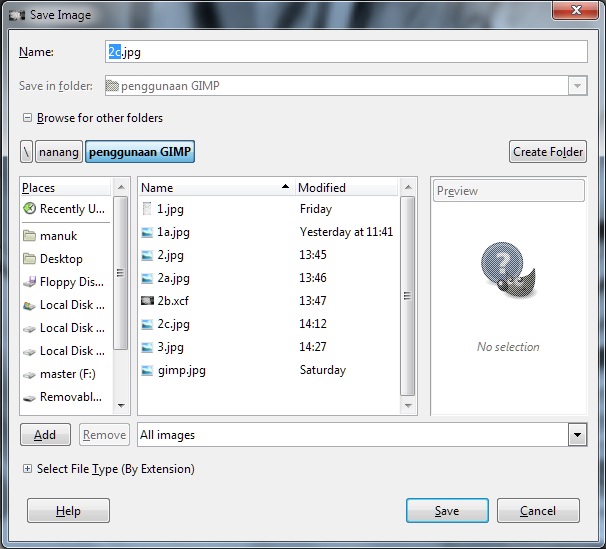This screenshot has width=606, height=549.
Task: Click the 2.jpg image icon
Action: point(147,255)
